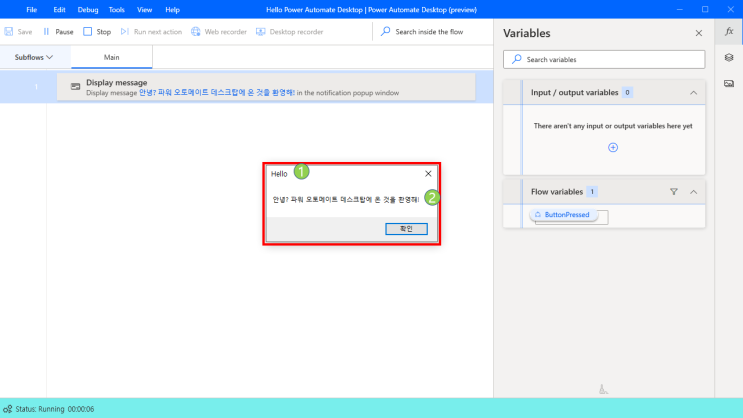Open the Edit menu
The height and width of the screenshot is (418, 743).
(x=59, y=9)
